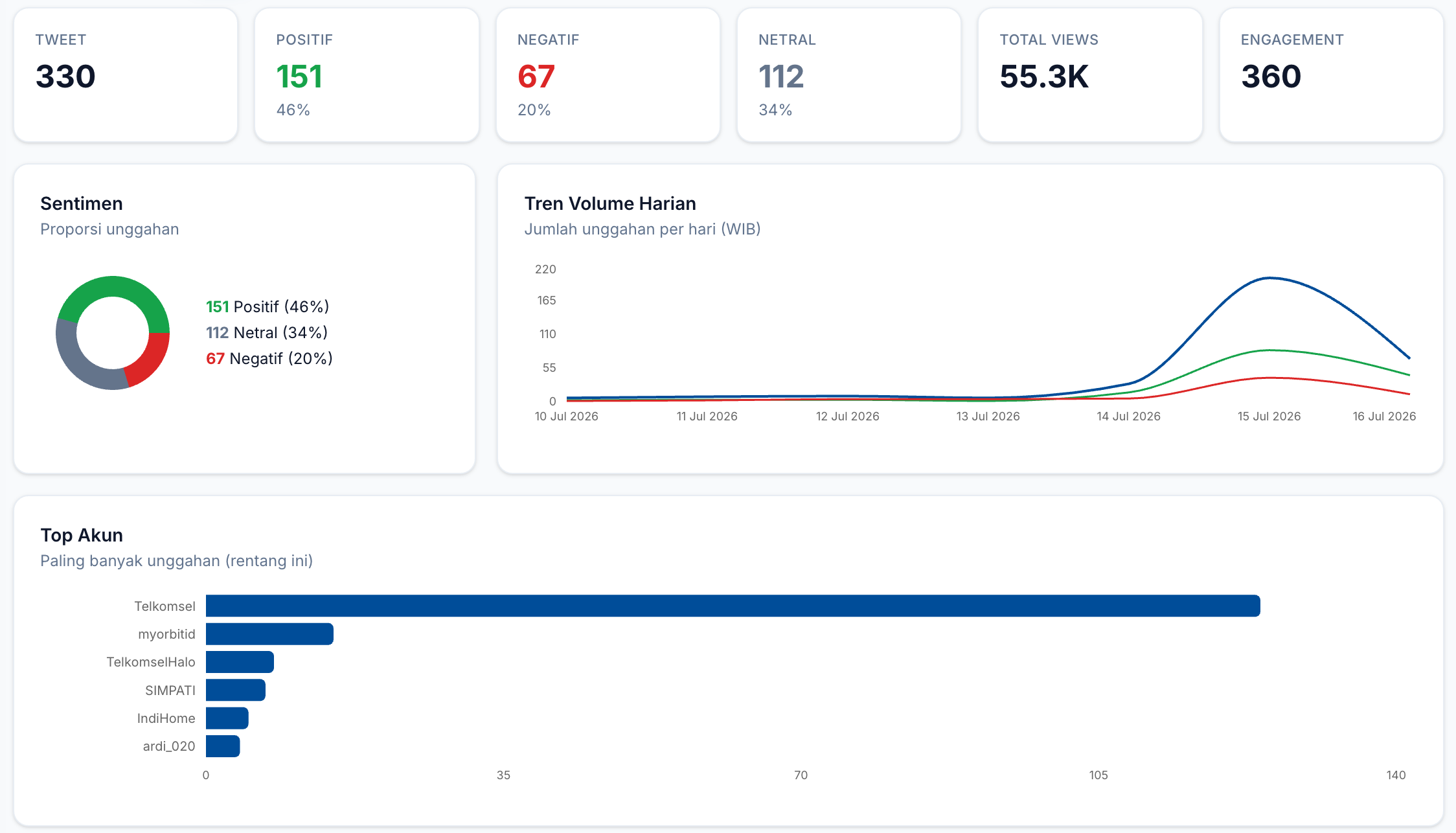Select the red Negatif donut segment
This screenshot has height=833, width=1456.
pyautogui.click(x=150, y=362)
